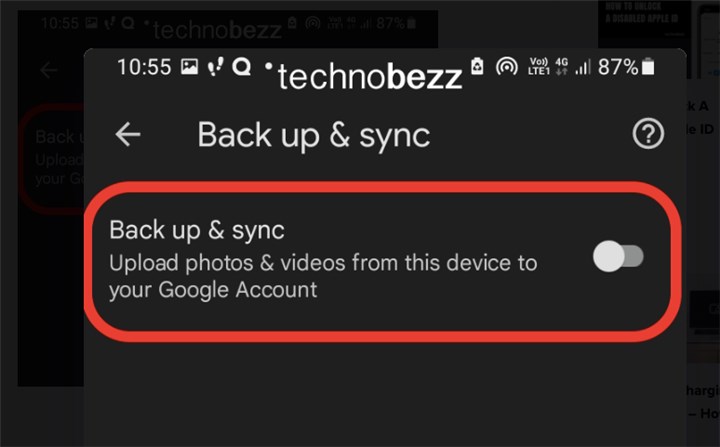This screenshot has width=720, height=447.
Task: Tap the VoLTE LTE1 indicator
Action: (x=538, y=68)
